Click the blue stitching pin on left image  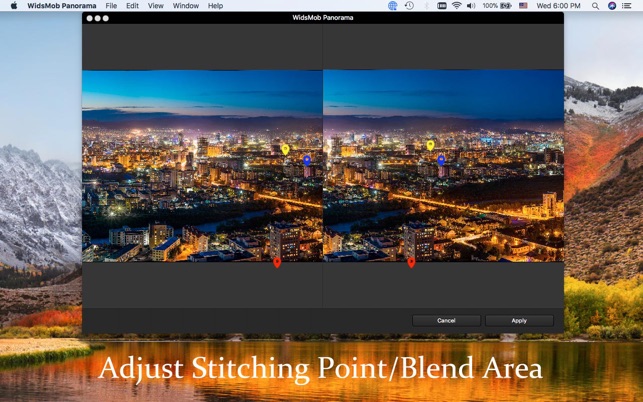(x=307, y=160)
